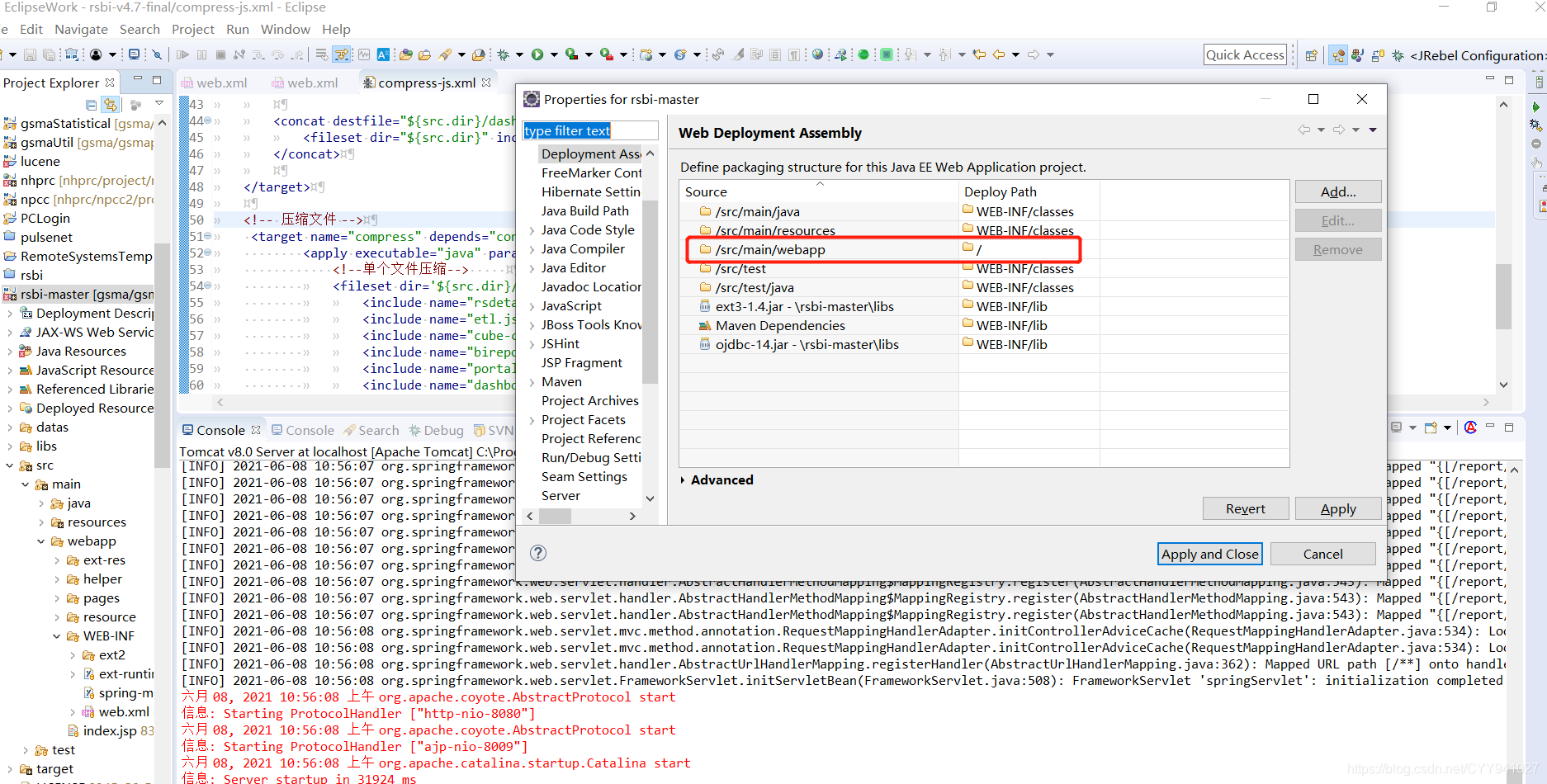Toggle Link with Editor in Project Explorer
The height and width of the screenshot is (784, 1547).
click(x=111, y=105)
